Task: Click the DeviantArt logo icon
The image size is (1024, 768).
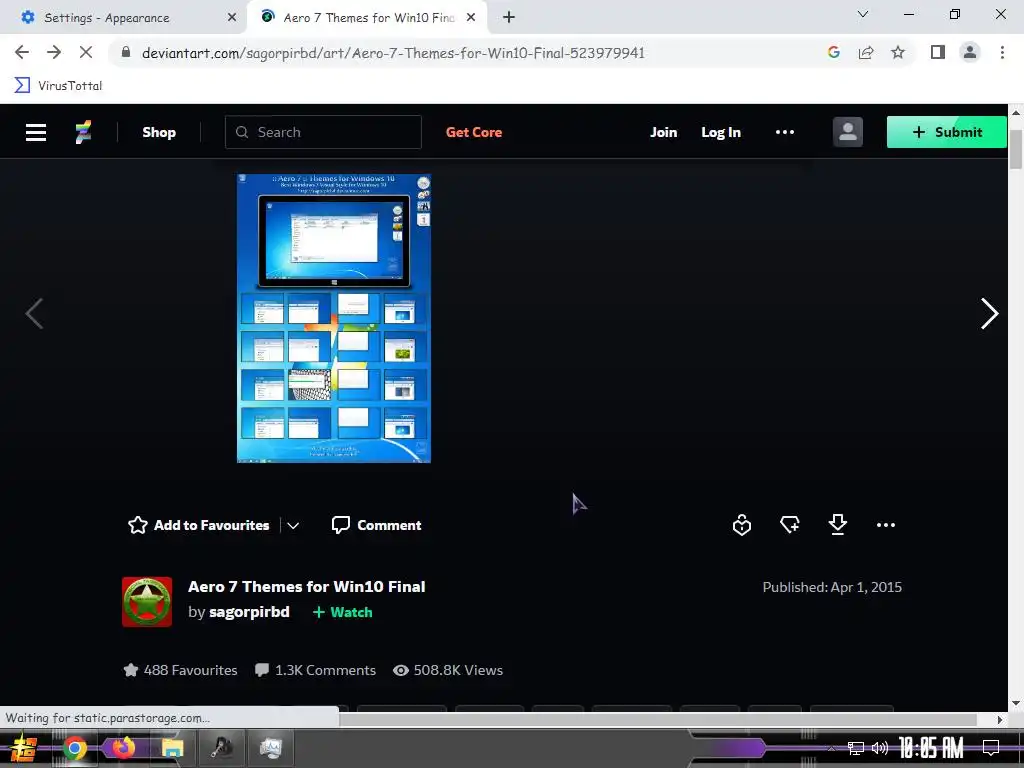Action: tap(83, 133)
